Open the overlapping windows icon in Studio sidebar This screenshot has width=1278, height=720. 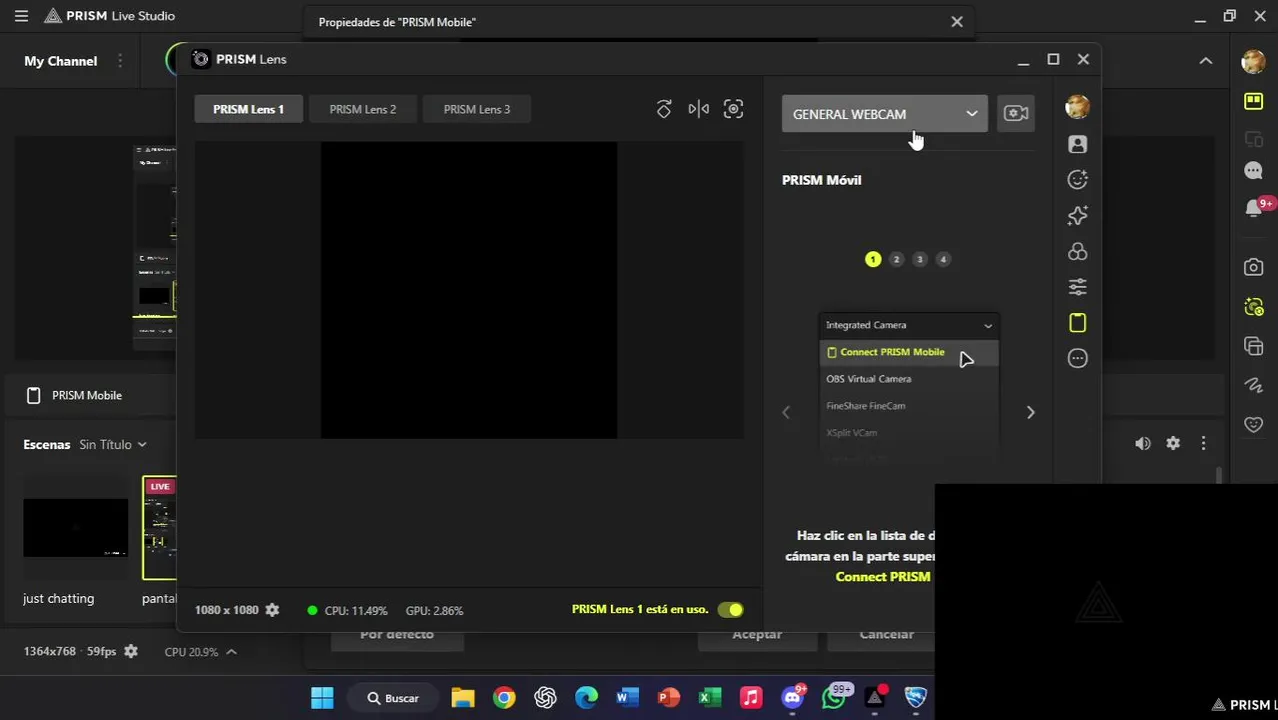pos(1253,346)
